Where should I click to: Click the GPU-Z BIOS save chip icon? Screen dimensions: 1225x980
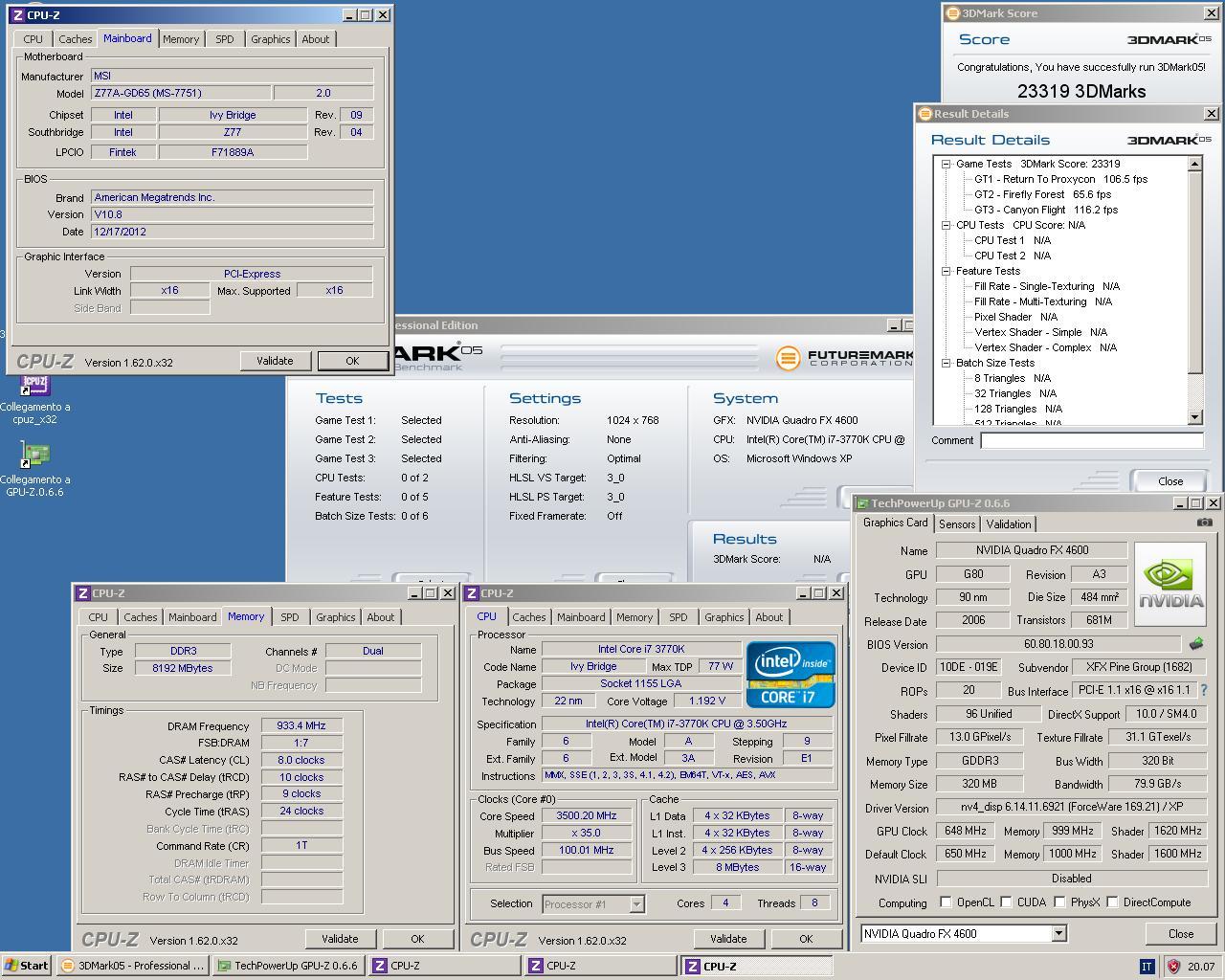click(1195, 644)
